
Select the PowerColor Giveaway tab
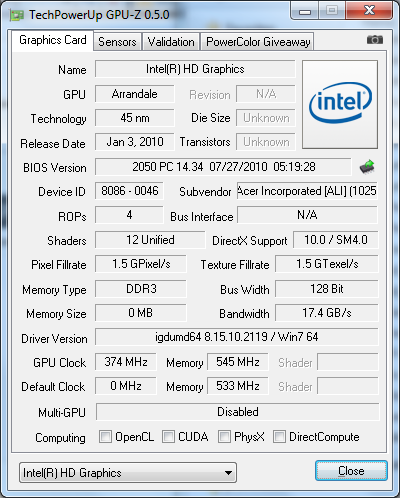point(258,42)
